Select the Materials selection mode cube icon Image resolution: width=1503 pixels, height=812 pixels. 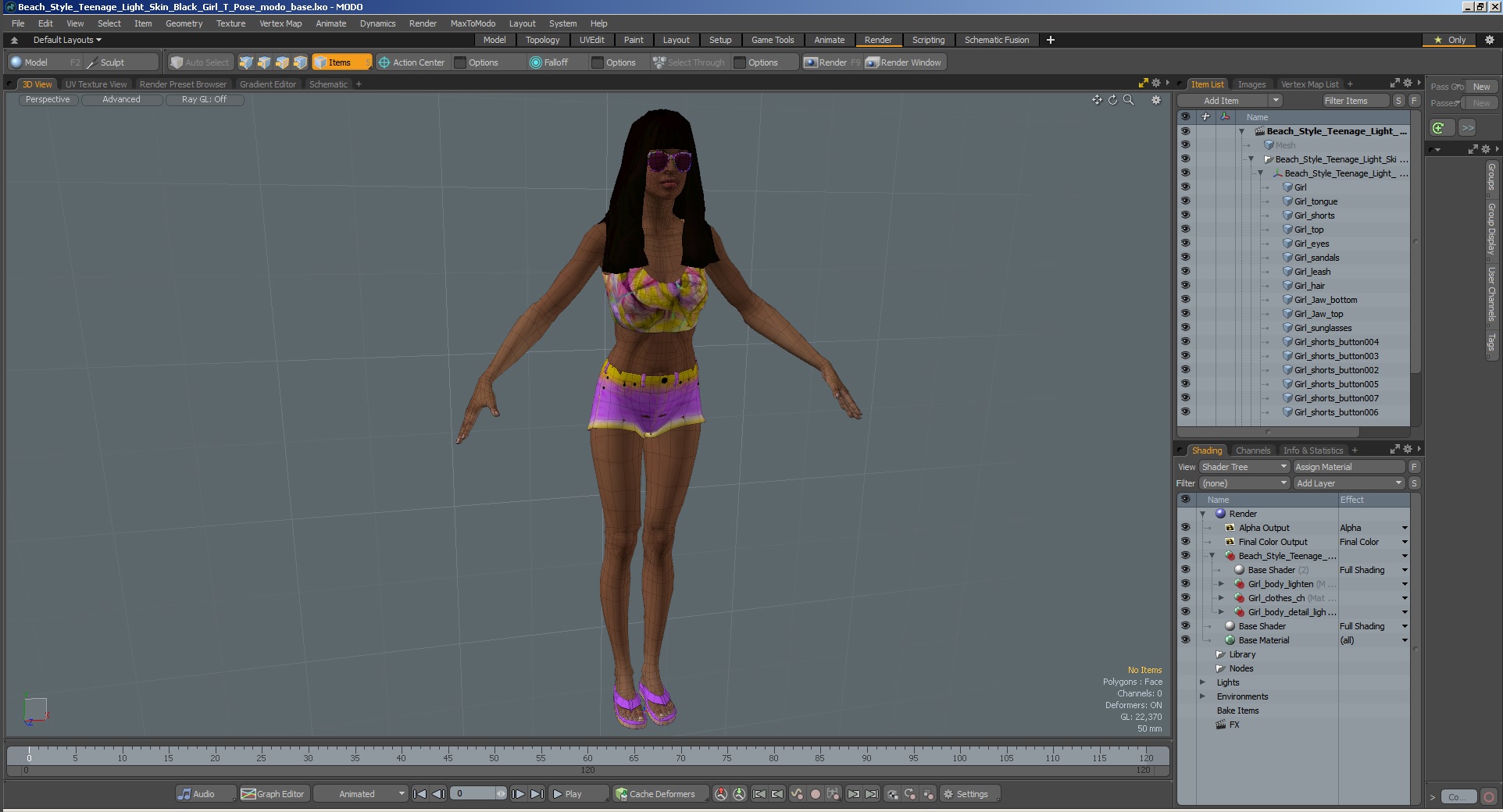[300, 62]
